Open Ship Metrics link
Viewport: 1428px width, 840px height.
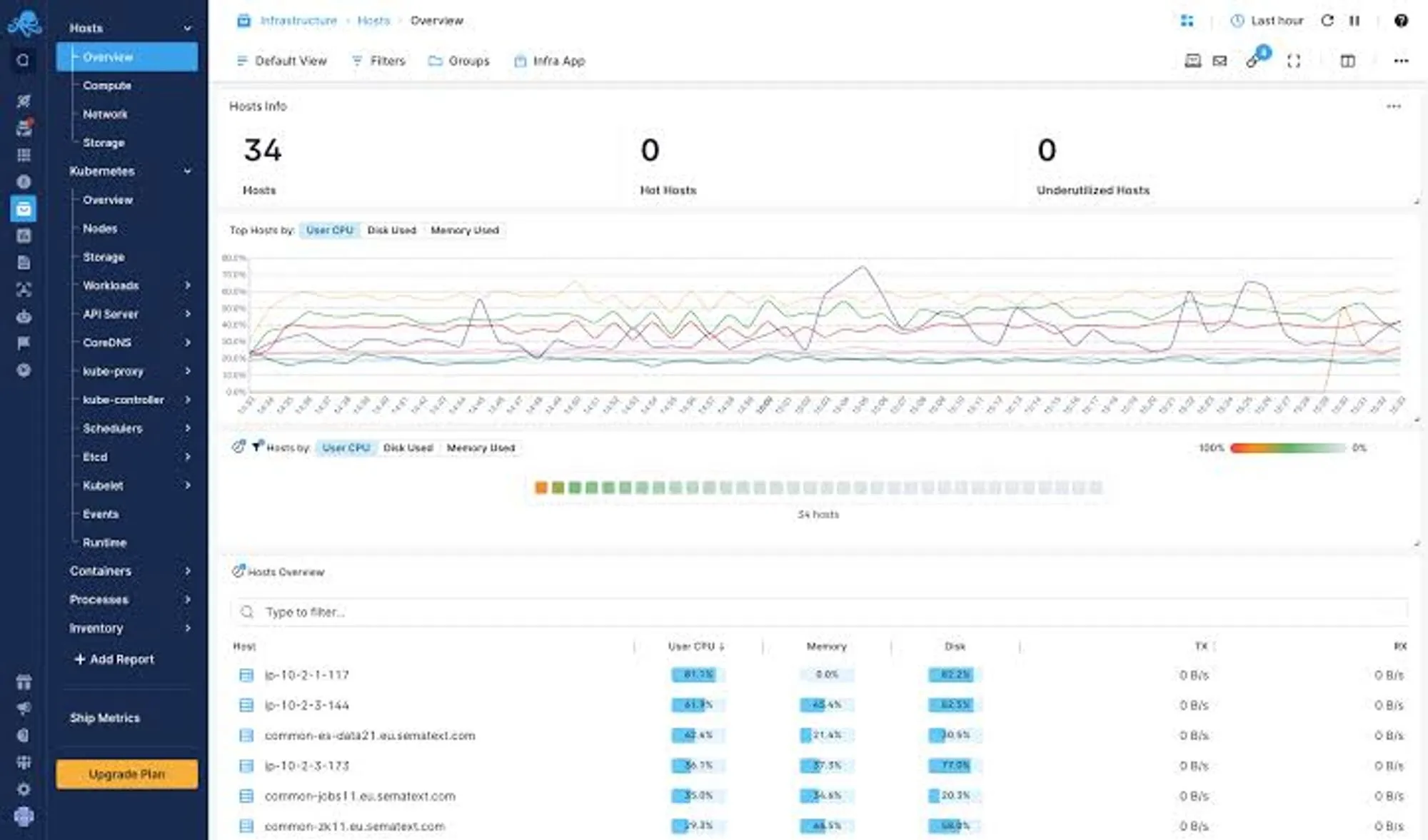[105, 718]
